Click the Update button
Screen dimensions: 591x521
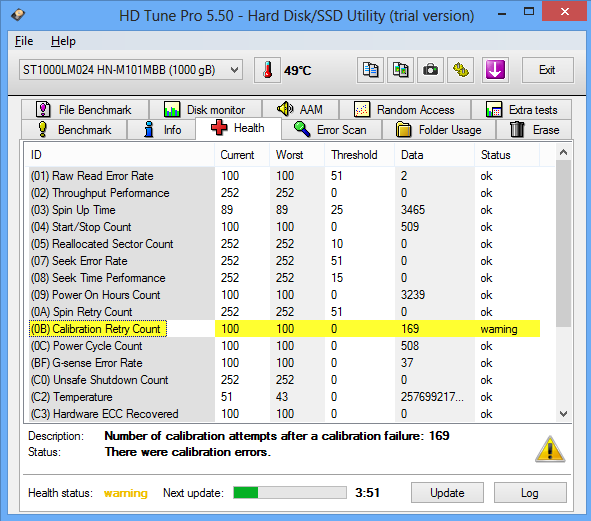tap(447, 493)
